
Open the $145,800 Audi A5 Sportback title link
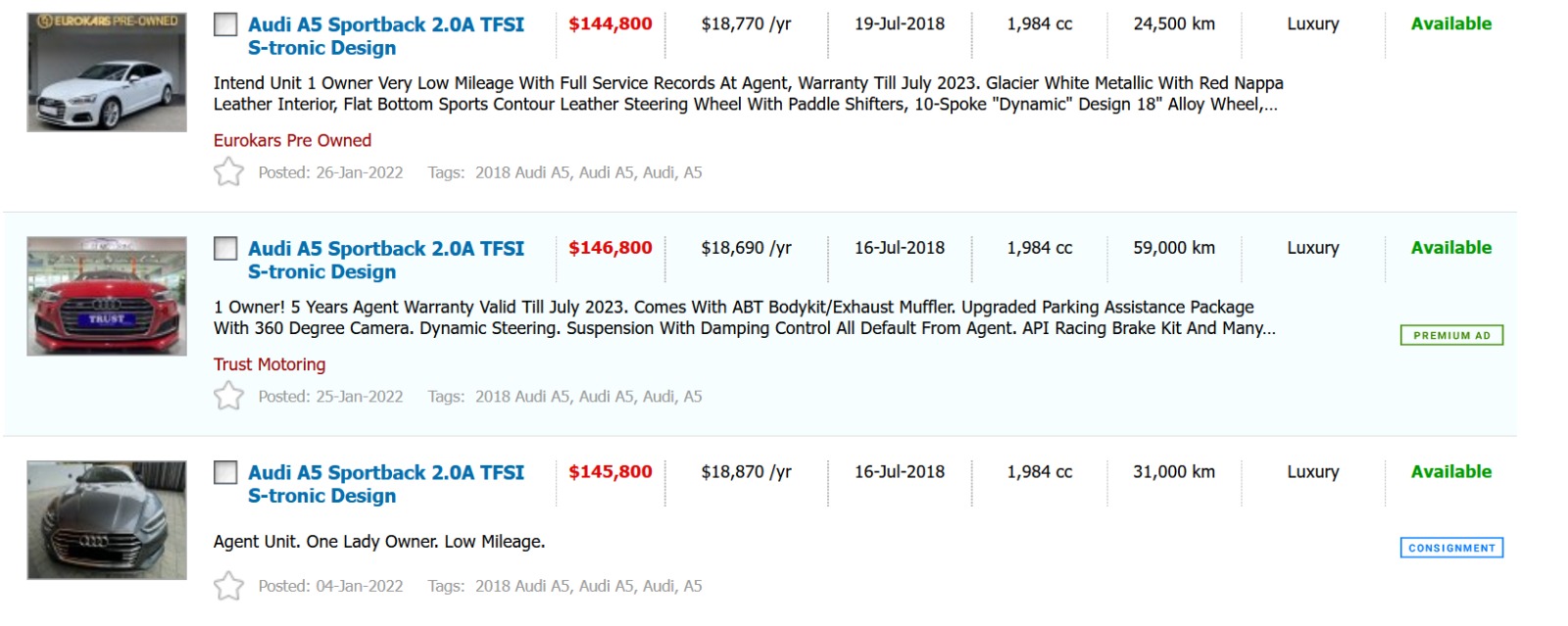click(x=385, y=484)
